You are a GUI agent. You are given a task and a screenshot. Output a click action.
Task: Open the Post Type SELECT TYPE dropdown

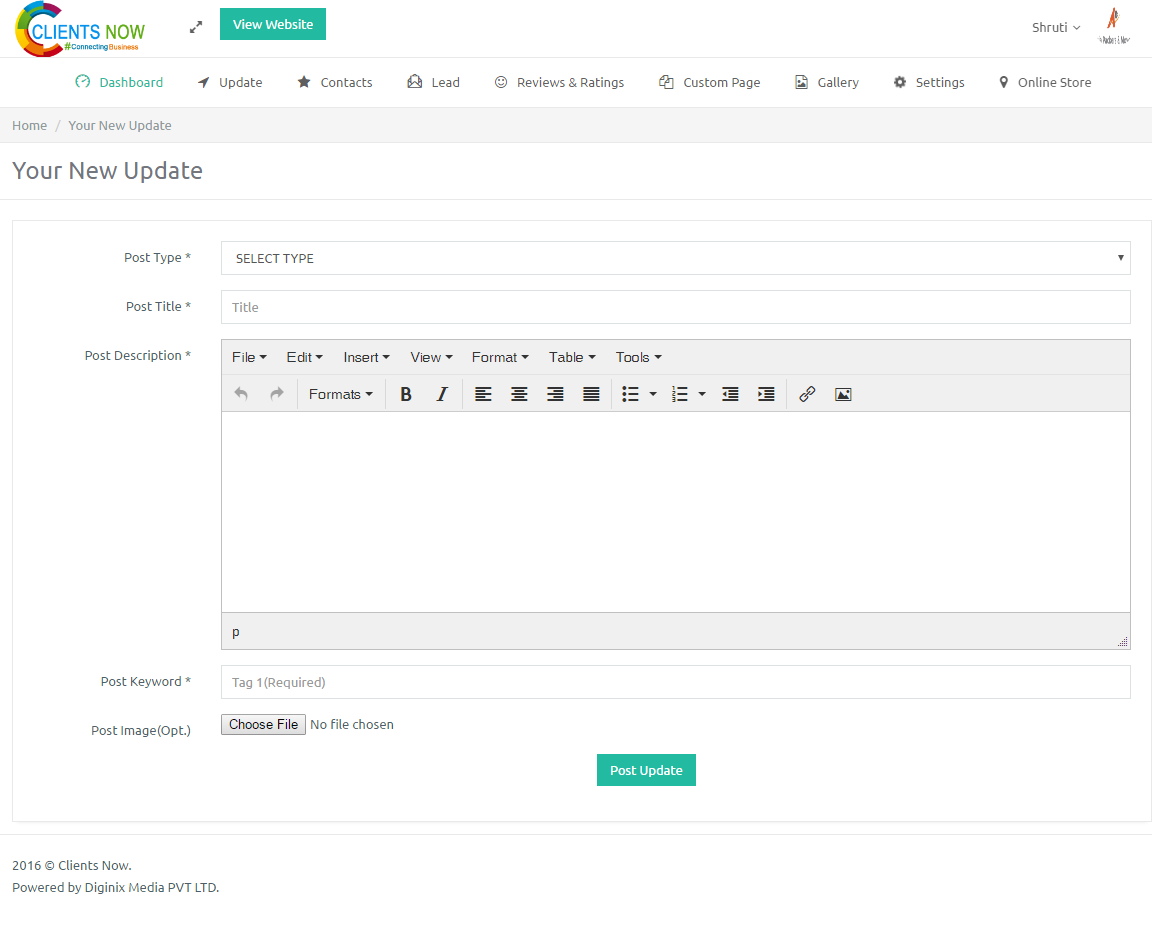pos(675,258)
